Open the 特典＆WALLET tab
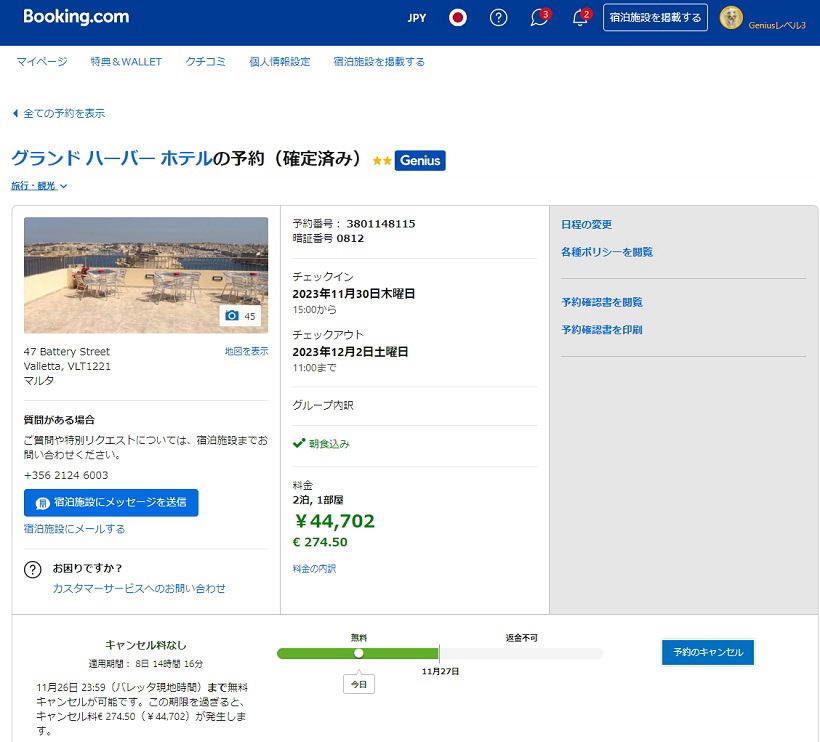Screen dimensions: 820x742 126,62
